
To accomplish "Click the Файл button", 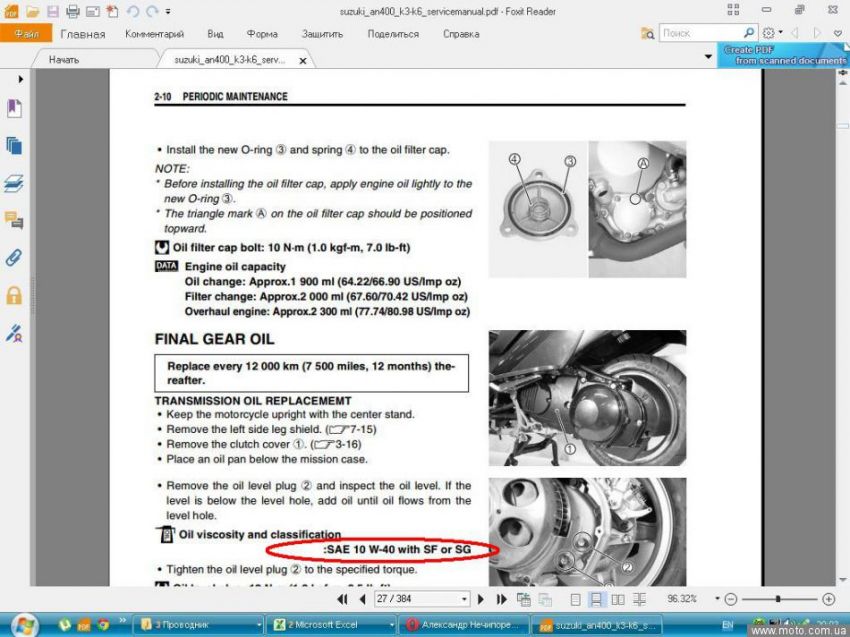I will (26, 34).
